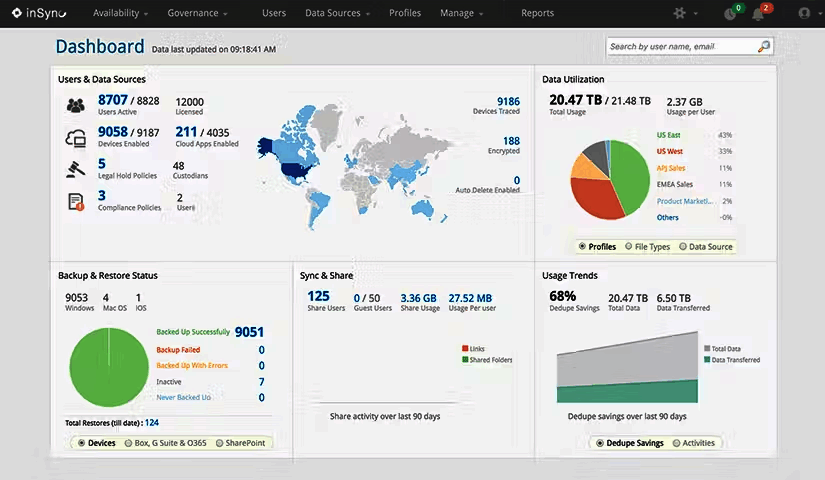
Task: Click the 9051 Backed Up Successfully count
Action: tap(249, 332)
